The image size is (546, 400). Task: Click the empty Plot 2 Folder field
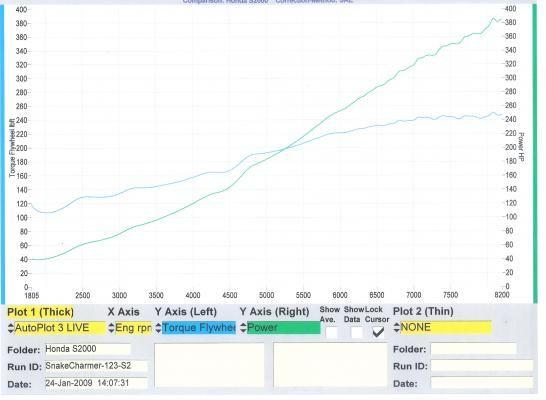pos(474,349)
